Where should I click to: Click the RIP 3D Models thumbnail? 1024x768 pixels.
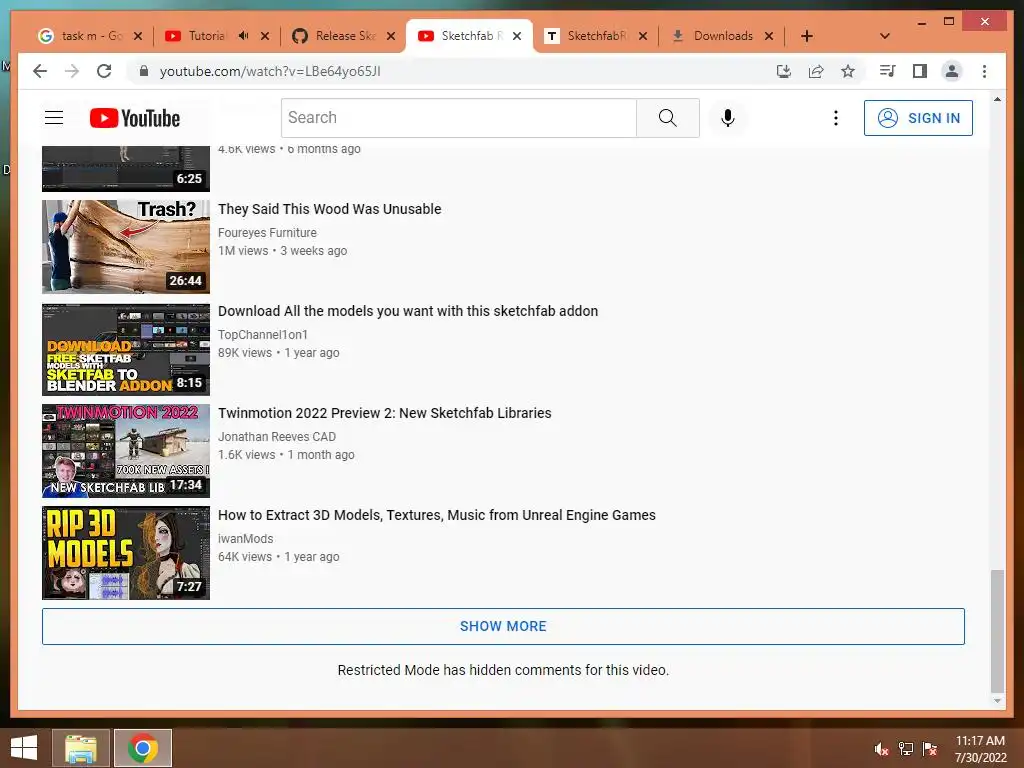[126, 553]
